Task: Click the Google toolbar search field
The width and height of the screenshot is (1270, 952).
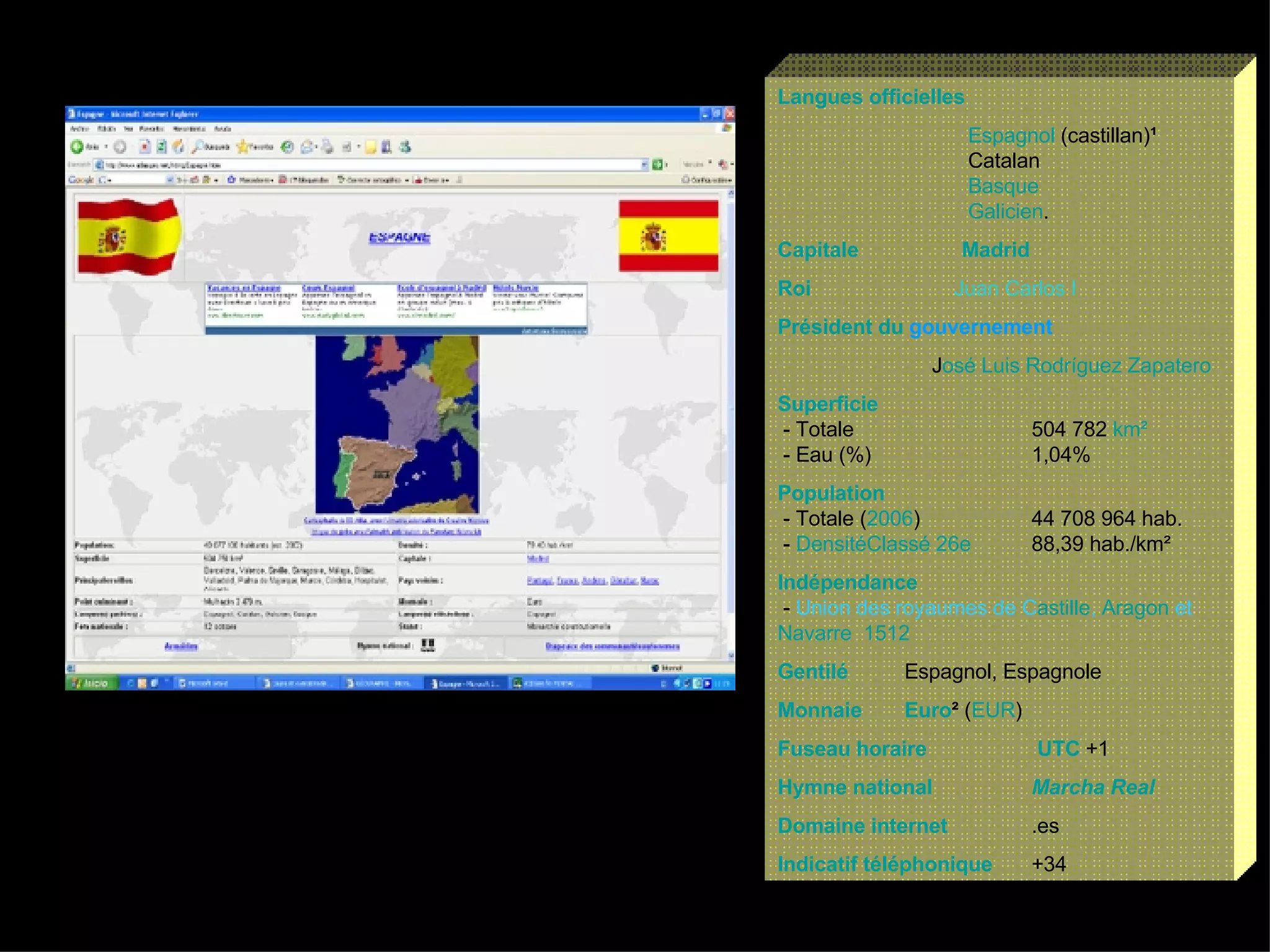Action: 138,180
